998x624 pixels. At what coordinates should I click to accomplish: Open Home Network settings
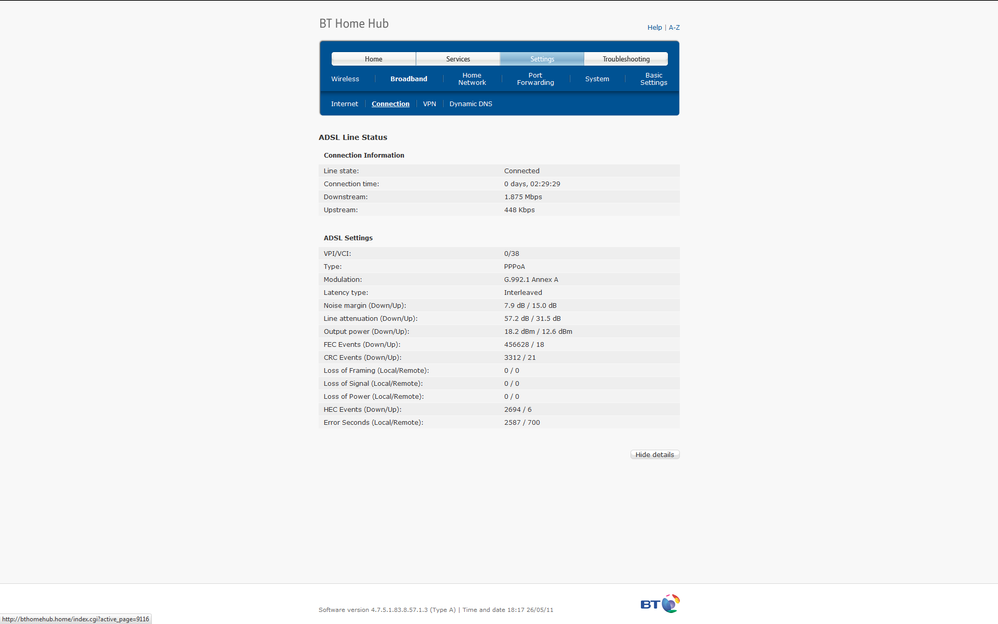coord(472,79)
